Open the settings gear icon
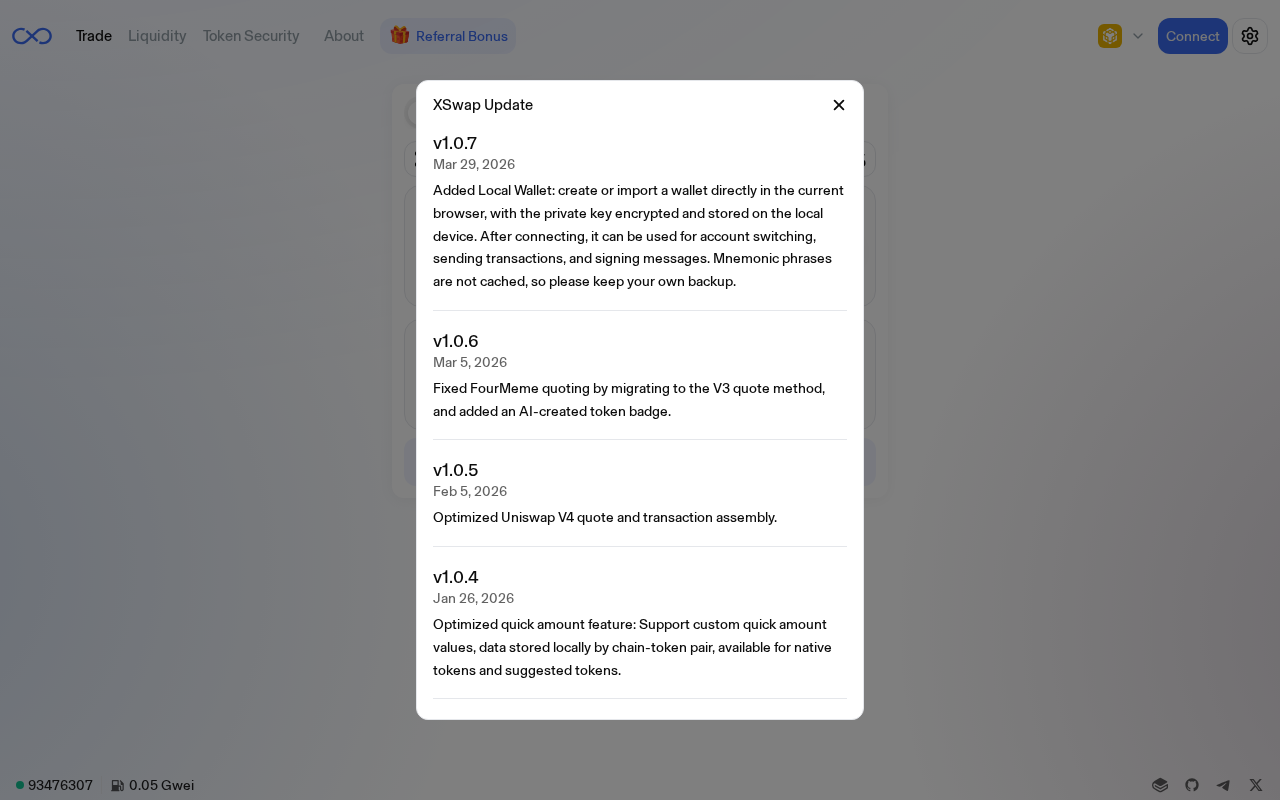Screen dimensions: 1280x800 point(1250,36)
